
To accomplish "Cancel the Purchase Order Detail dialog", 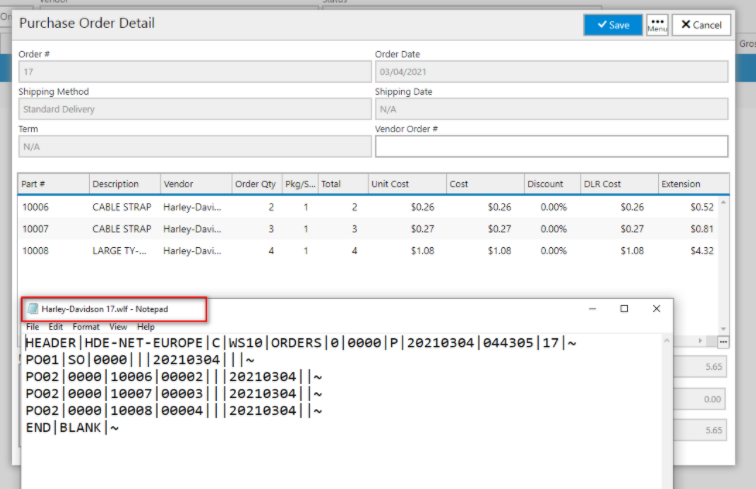I will [701, 25].
